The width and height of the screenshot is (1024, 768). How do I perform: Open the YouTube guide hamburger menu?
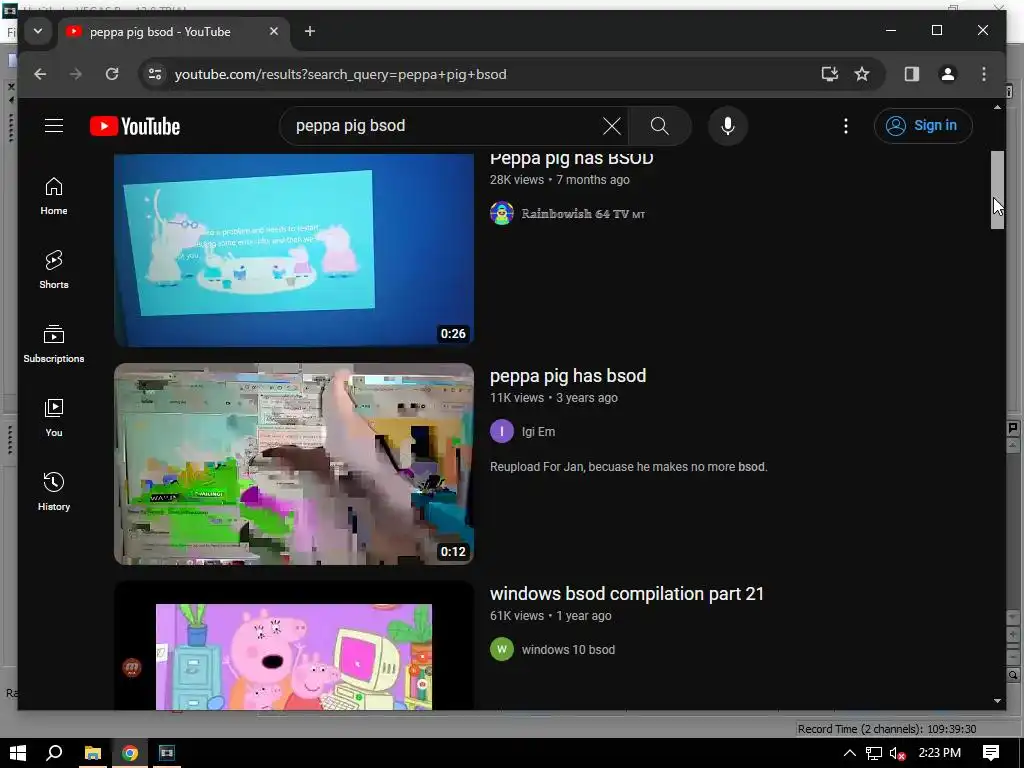point(54,125)
